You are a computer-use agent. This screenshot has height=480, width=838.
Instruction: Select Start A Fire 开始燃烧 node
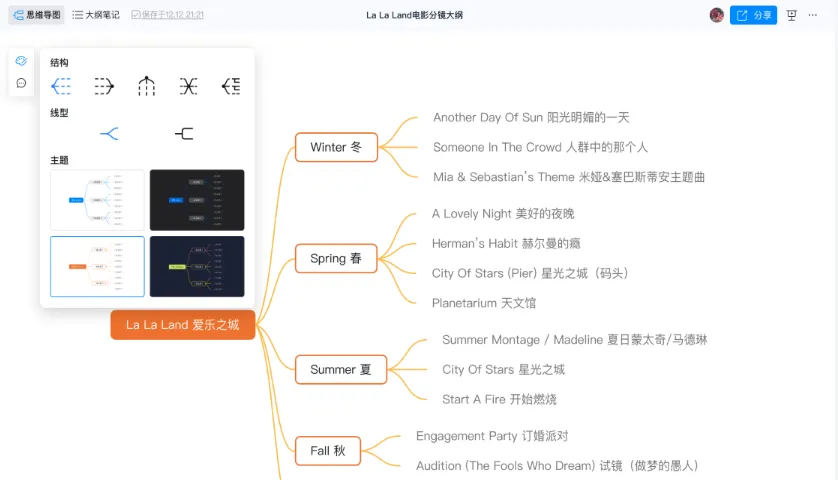(499, 399)
